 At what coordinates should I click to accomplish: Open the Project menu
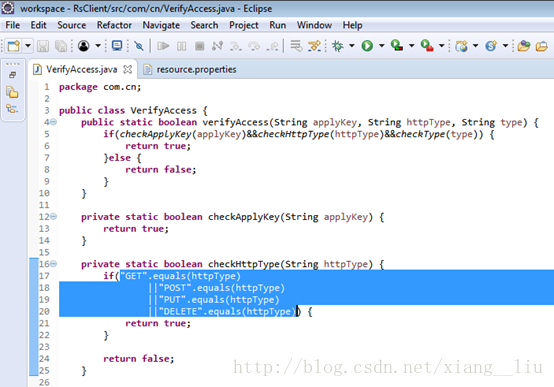[244, 25]
